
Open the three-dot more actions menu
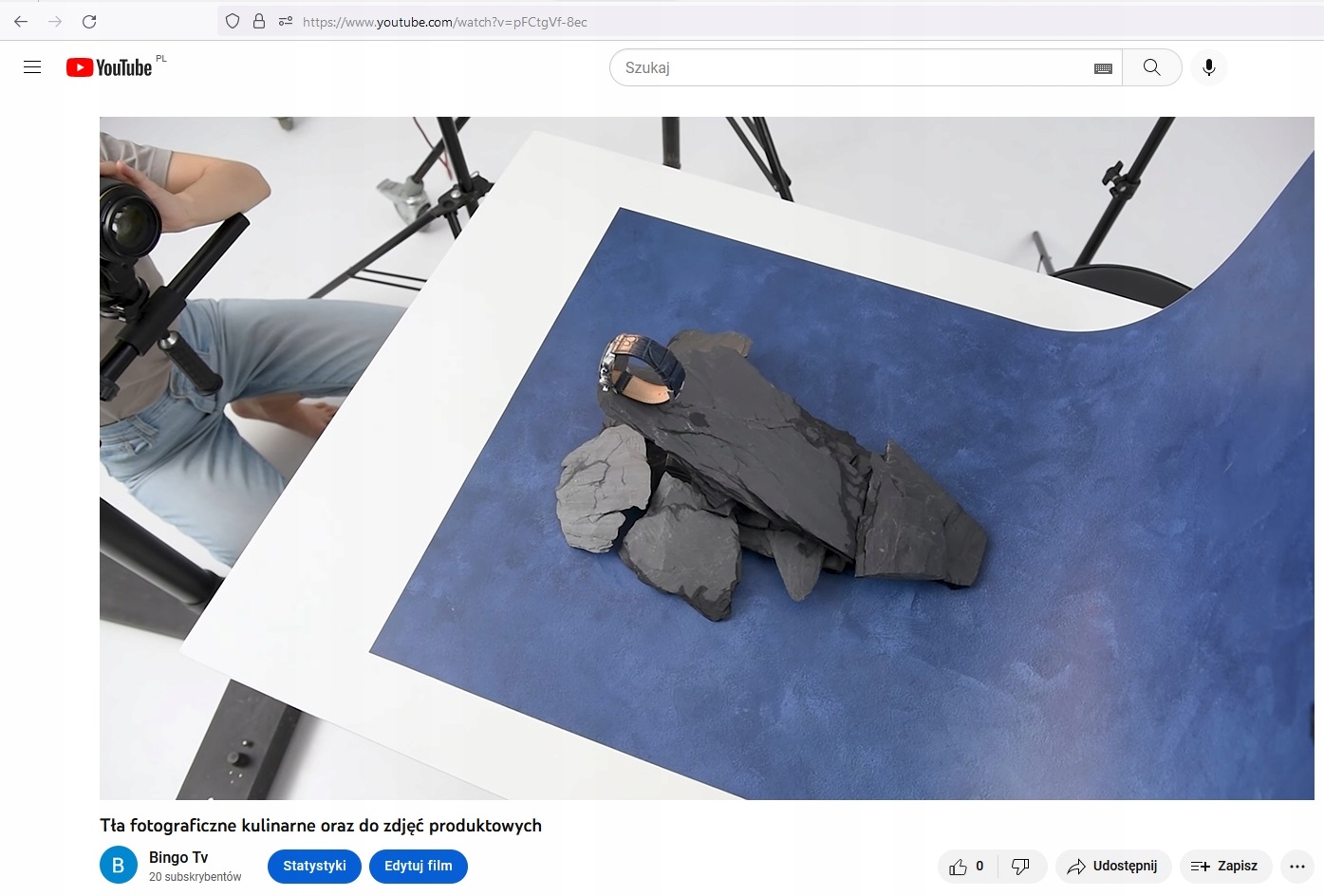[1297, 866]
